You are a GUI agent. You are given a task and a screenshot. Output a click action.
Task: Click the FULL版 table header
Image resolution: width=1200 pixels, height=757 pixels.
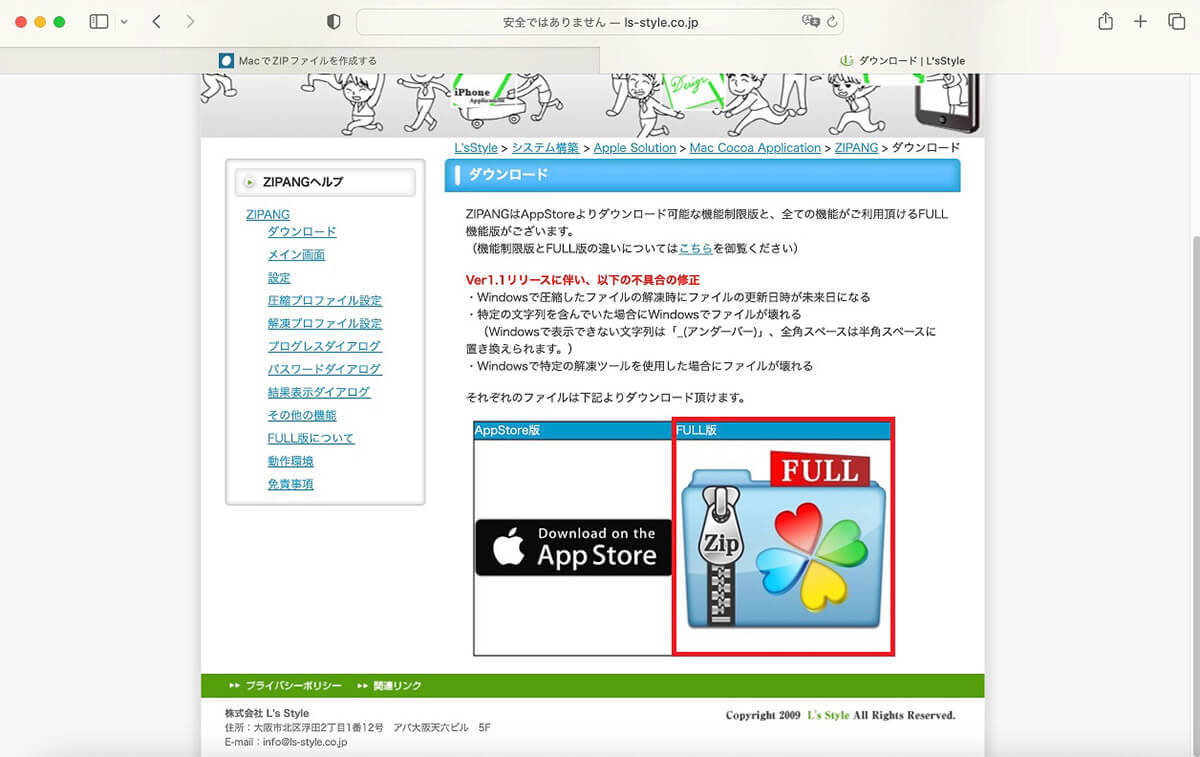[x=783, y=431]
